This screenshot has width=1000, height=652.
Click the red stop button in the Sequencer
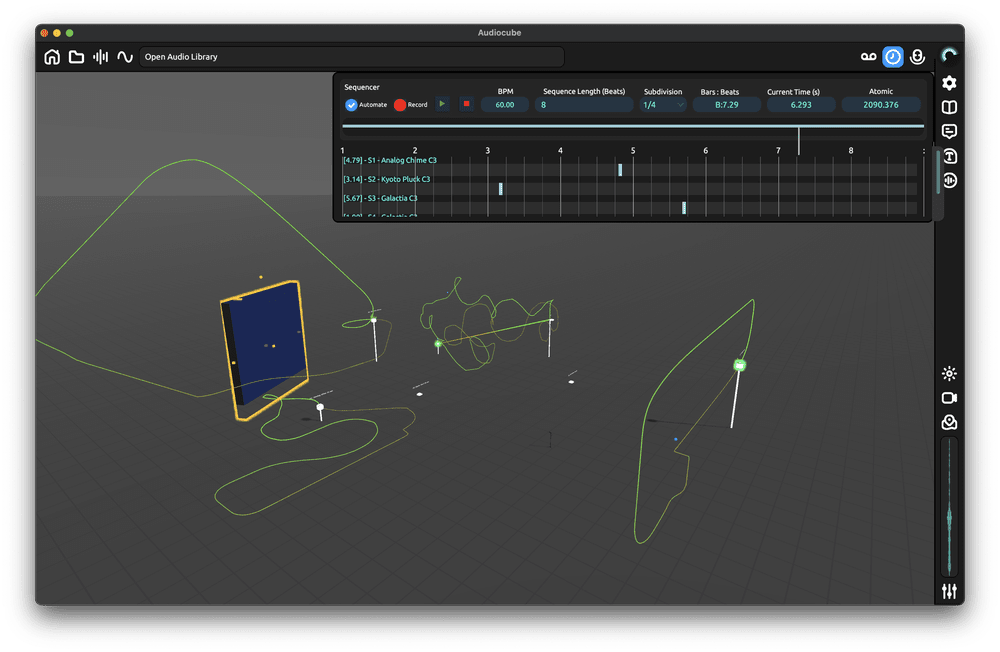(x=466, y=103)
